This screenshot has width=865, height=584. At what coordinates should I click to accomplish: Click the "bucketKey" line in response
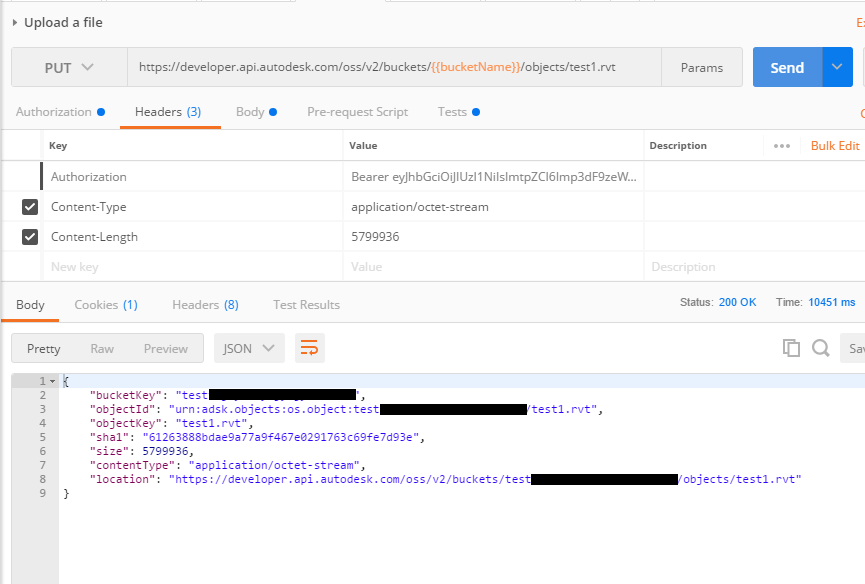[227, 395]
